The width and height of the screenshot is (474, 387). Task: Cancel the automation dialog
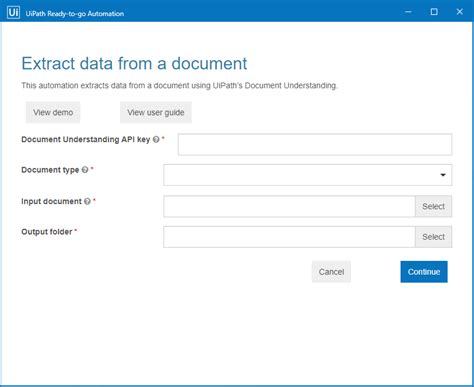point(331,272)
